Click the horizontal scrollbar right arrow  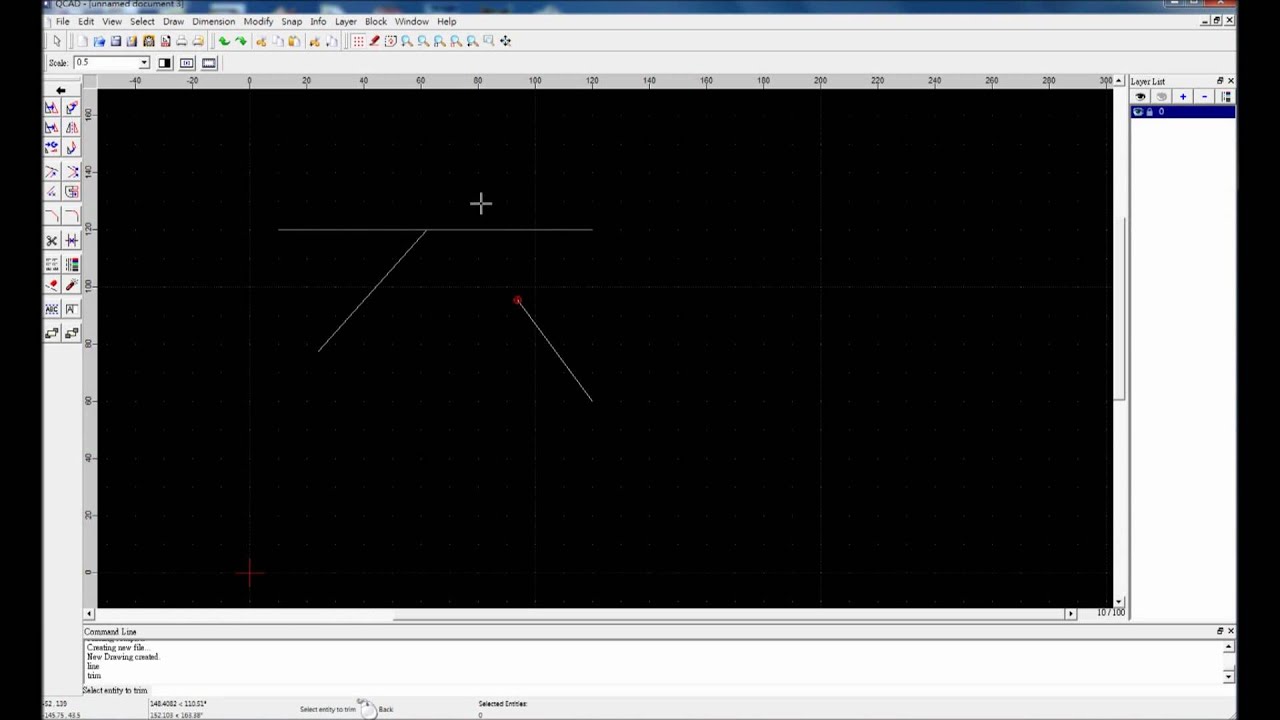pos(1071,613)
